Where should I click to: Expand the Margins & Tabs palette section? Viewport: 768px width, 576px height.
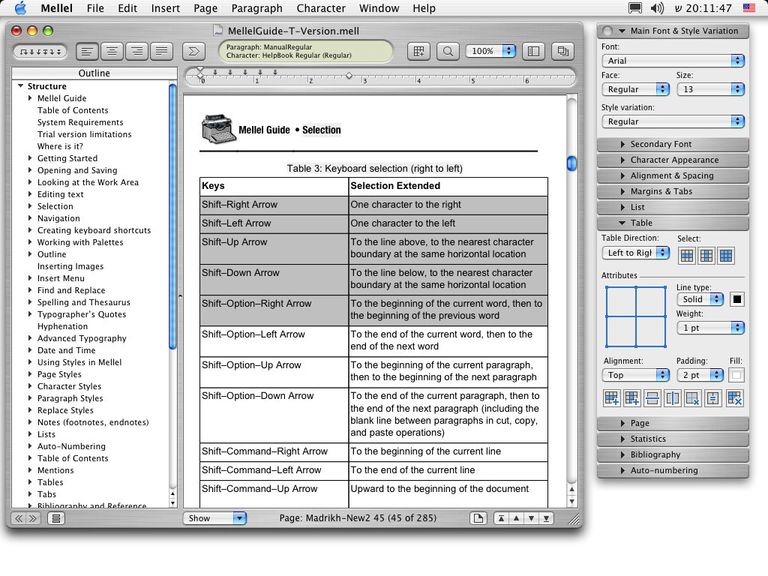point(673,191)
